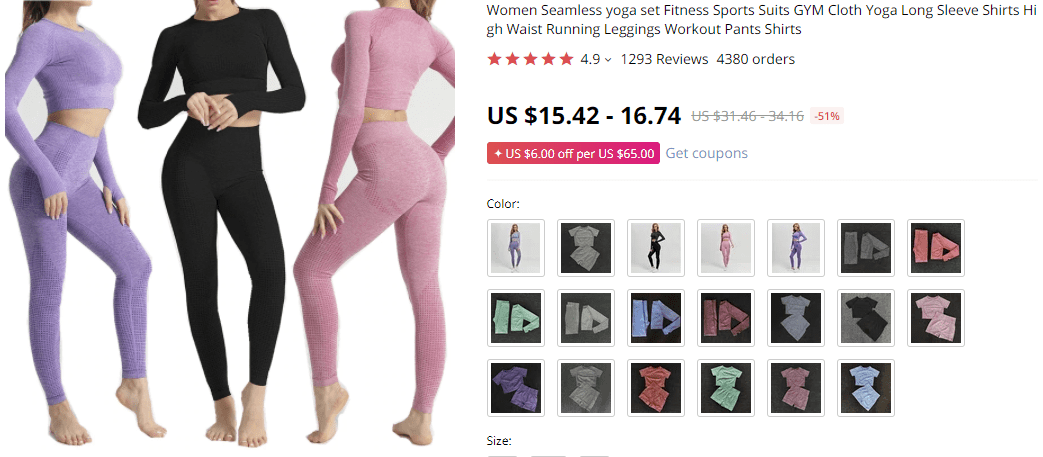Click the US $6.00 off coupon badge
This screenshot has width=1043, height=457.
[x=573, y=153]
